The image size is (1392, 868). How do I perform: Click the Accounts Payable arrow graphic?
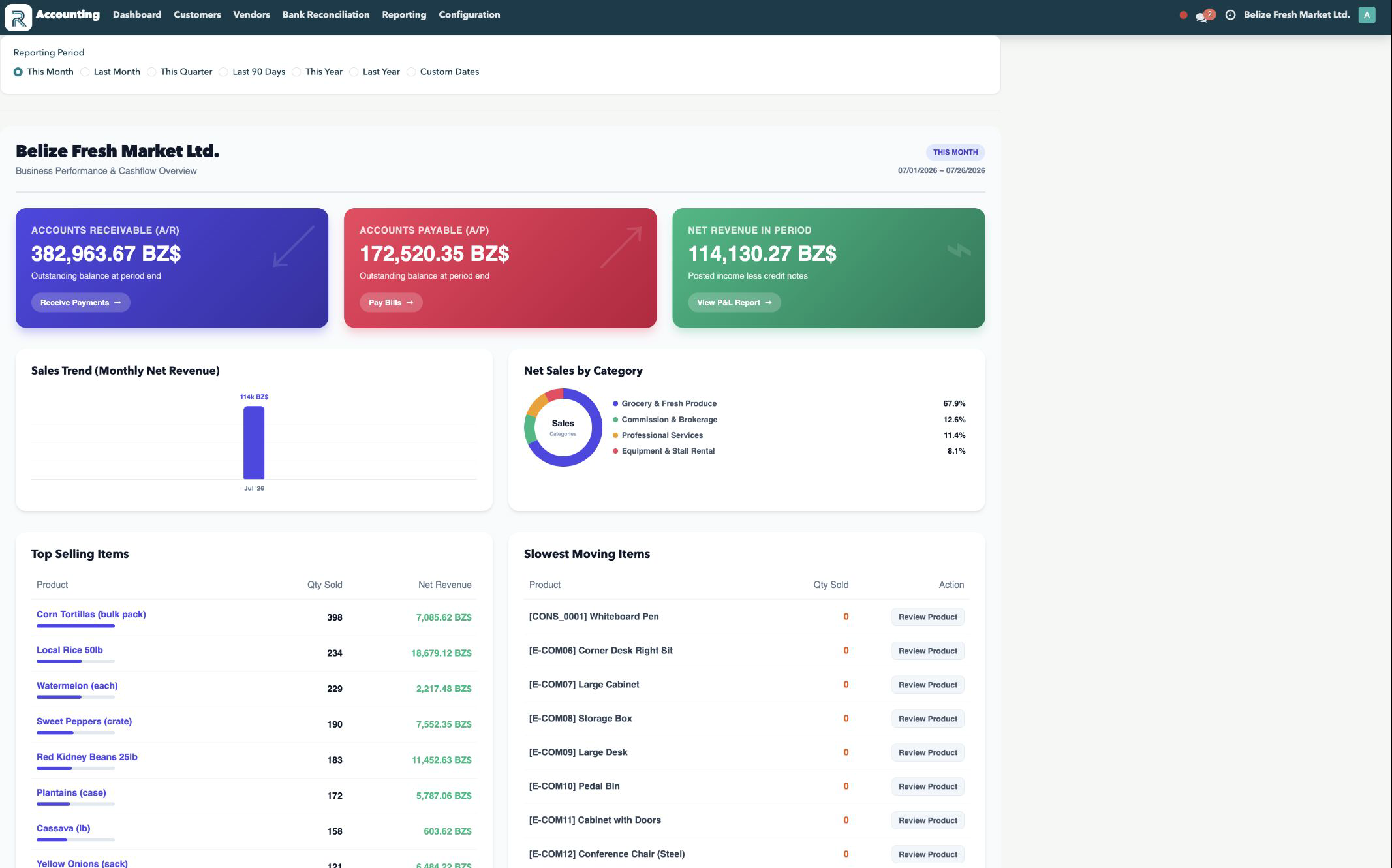coord(621,247)
